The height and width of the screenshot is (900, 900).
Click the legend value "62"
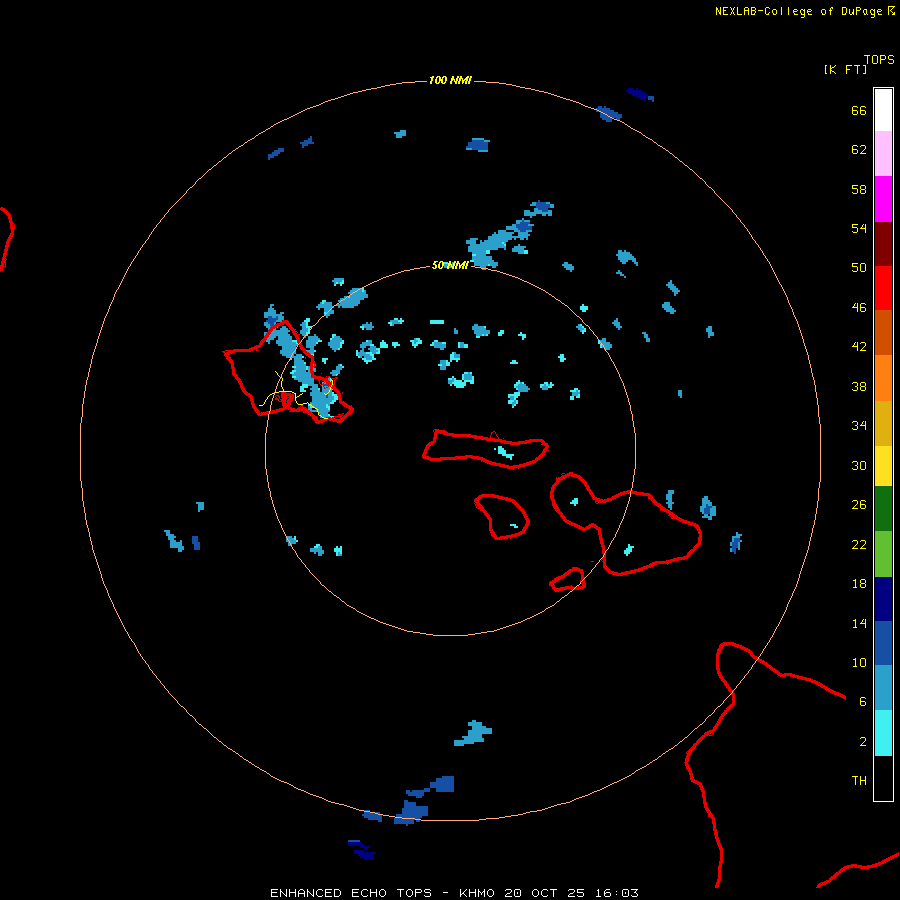tap(859, 150)
